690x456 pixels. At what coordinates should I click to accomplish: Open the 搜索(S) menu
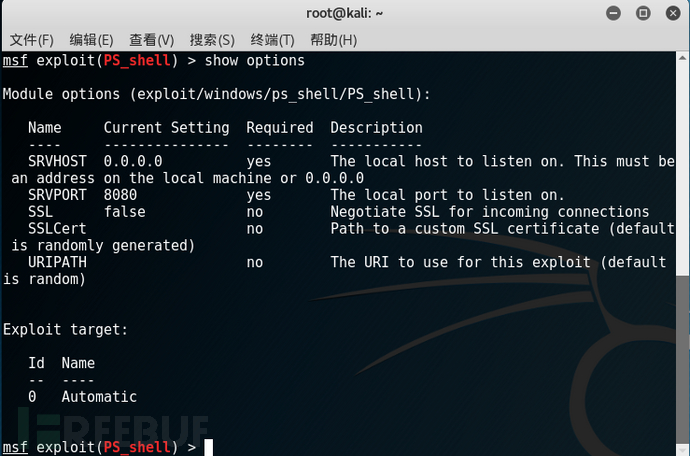[212, 40]
